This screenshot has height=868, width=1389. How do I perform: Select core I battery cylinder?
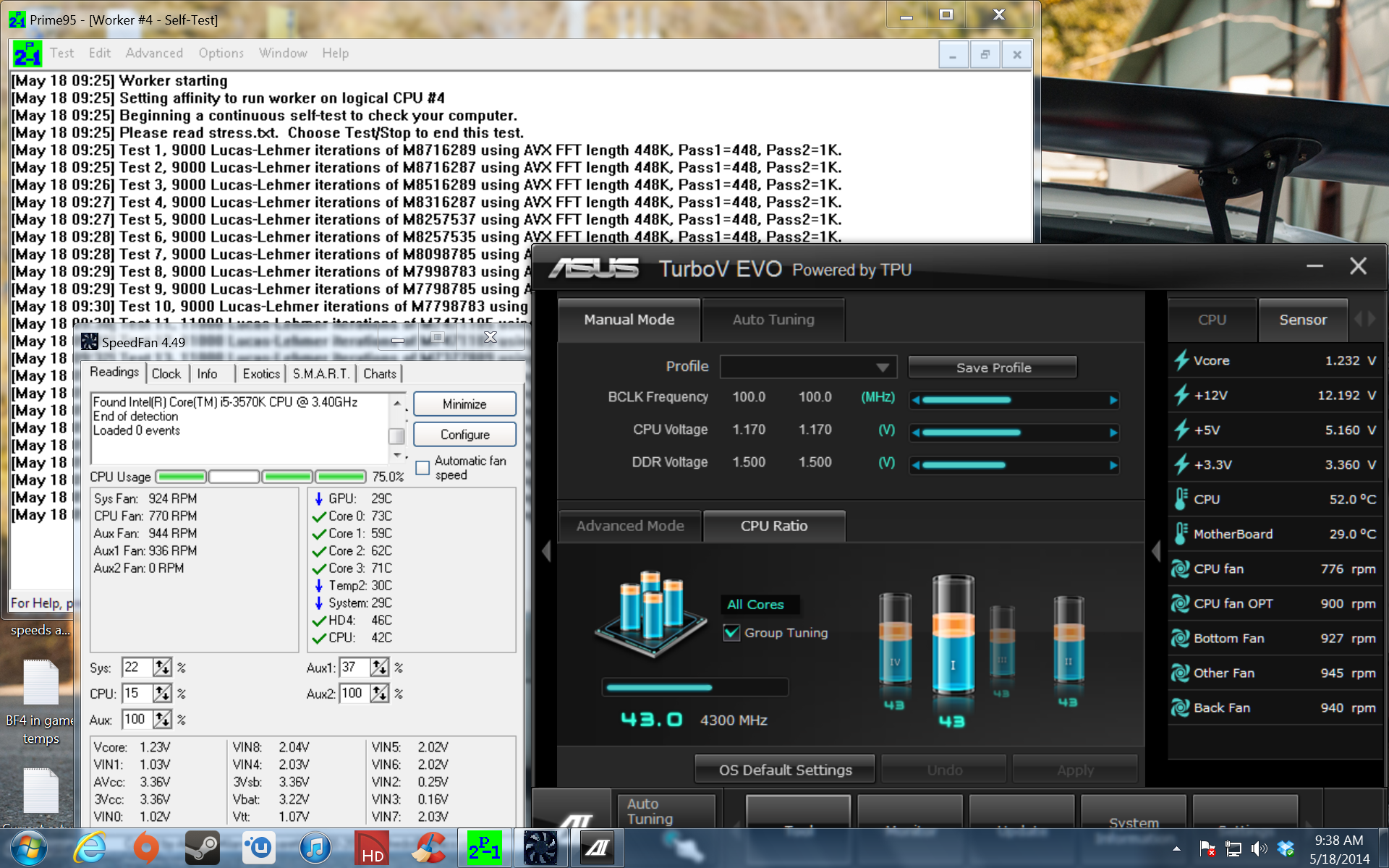point(953,635)
